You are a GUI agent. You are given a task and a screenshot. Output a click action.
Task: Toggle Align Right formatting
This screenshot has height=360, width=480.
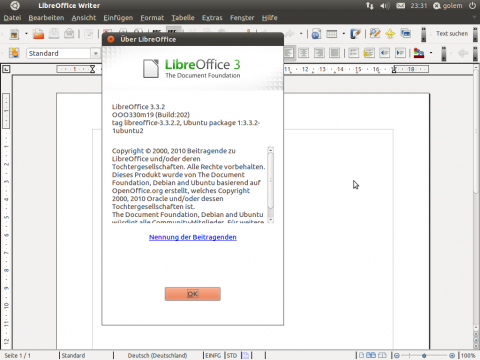point(319,53)
